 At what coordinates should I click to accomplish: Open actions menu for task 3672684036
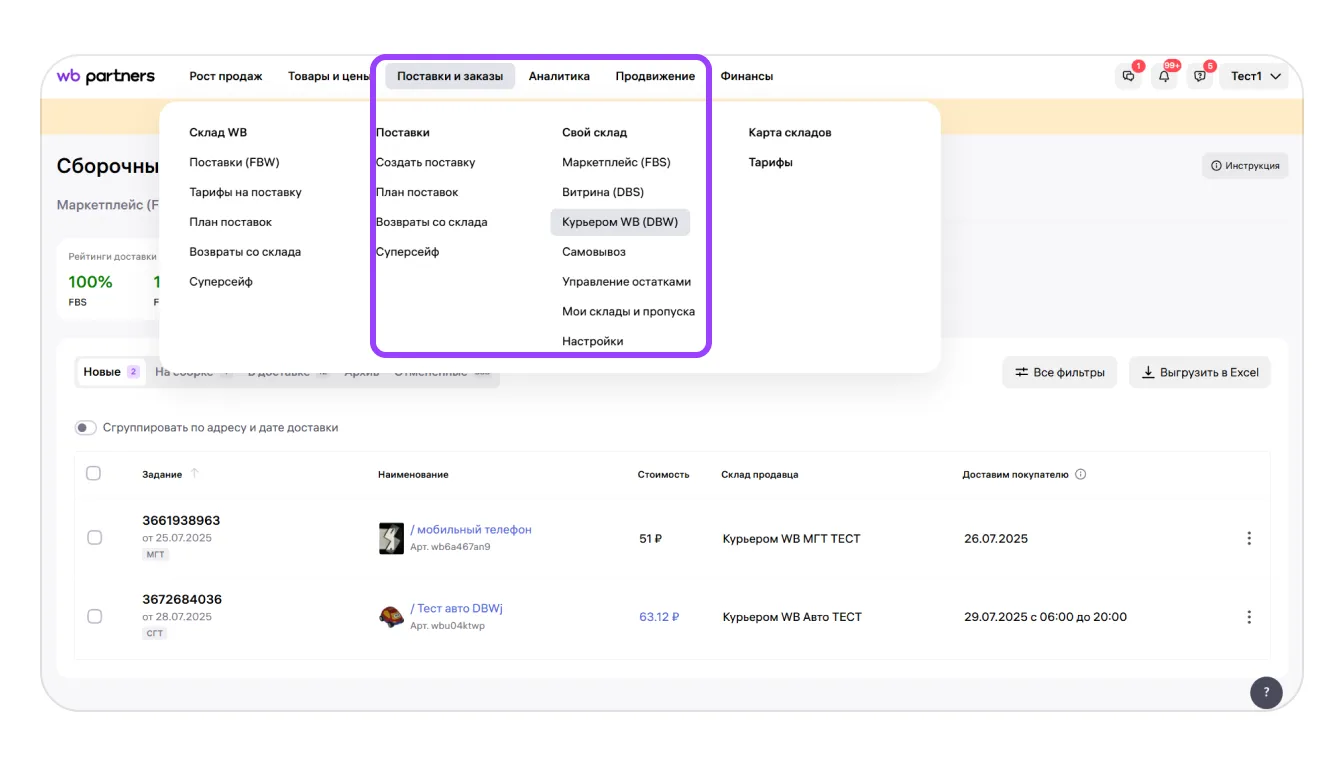pyautogui.click(x=1249, y=617)
